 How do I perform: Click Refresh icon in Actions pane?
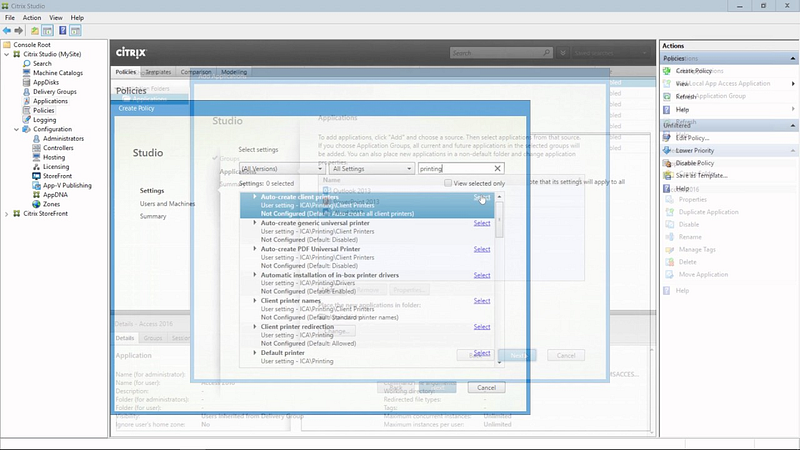tap(667, 96)
